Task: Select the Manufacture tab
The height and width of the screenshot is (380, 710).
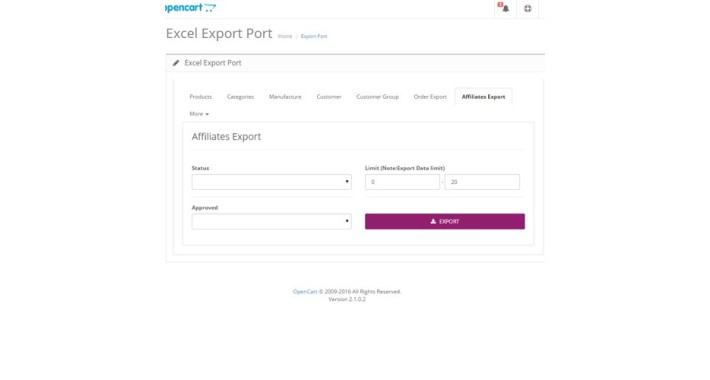Action: click(x=285, y=96)
